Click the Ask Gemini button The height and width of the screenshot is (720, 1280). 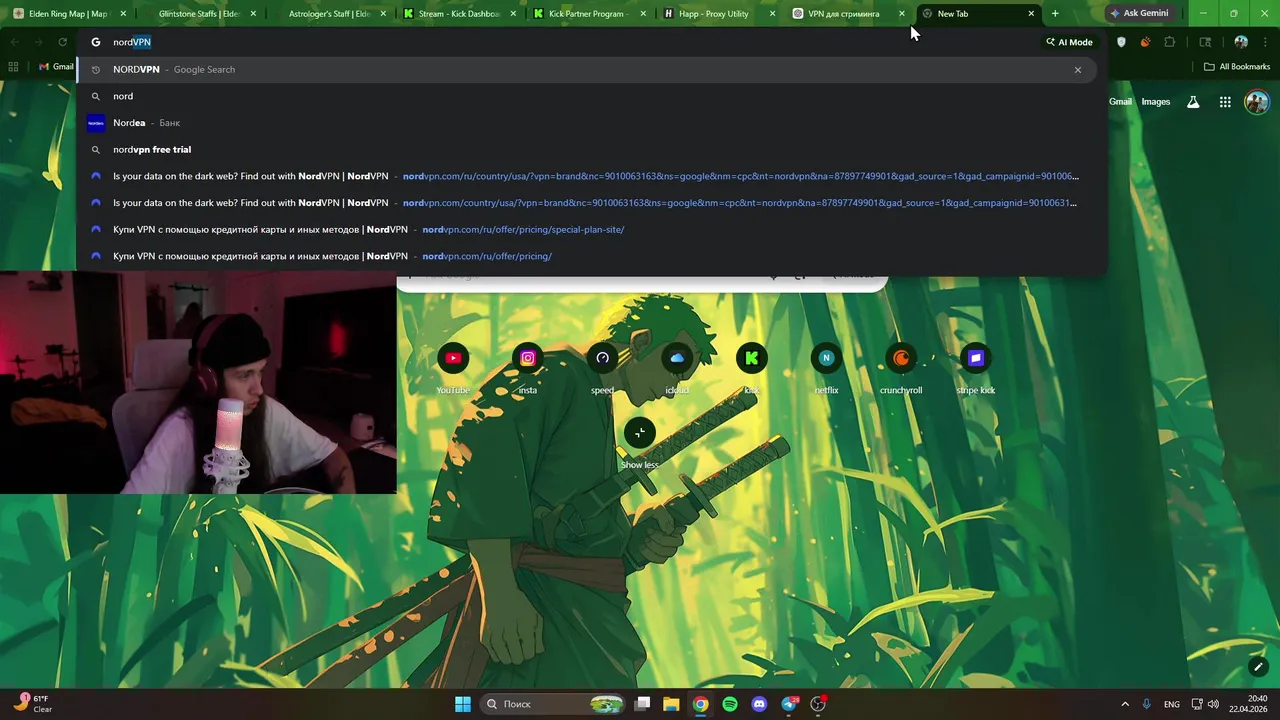[x=1138, y=14]
